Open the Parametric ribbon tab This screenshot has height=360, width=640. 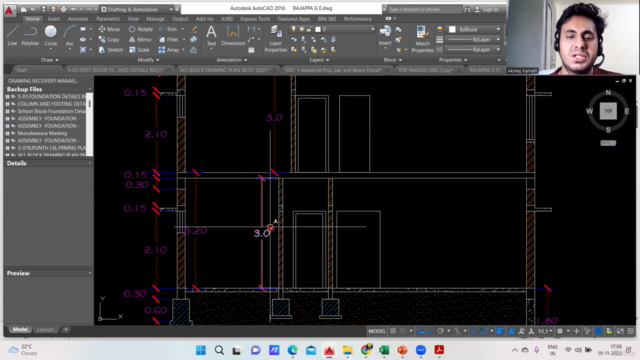coord(108,19)
